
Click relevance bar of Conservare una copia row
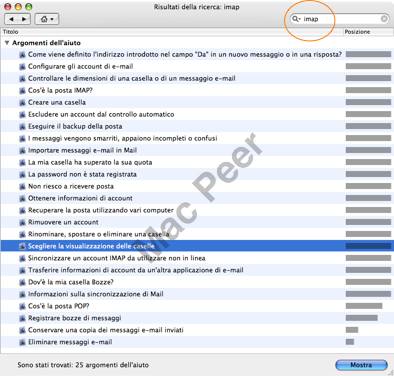[352, 330]
